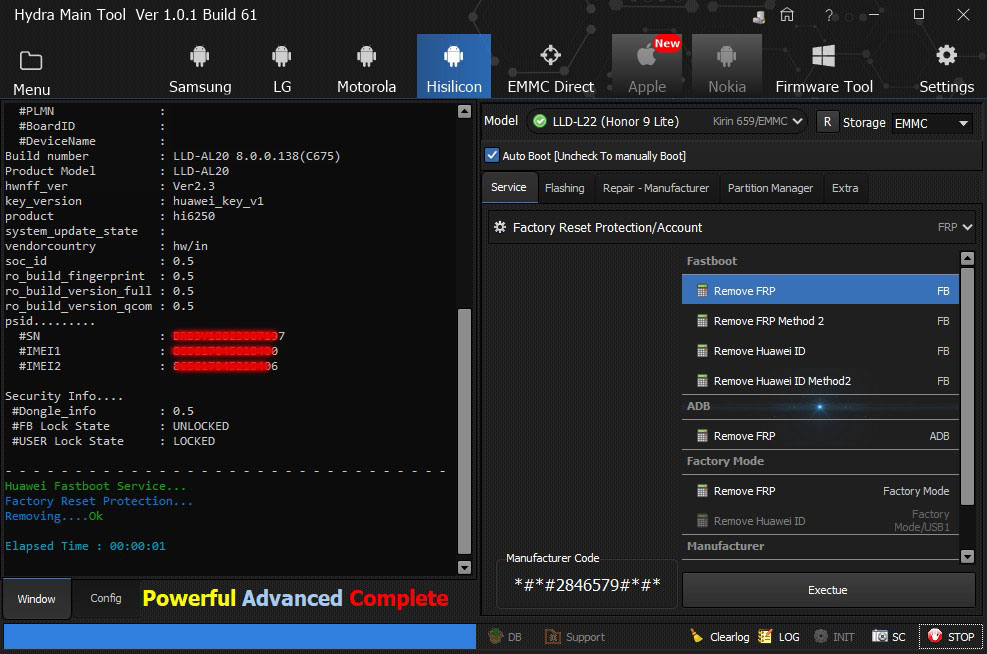Select Remove Huawei ID FB option
Screen dimensions: 987x654
click(x=820, y=351)
